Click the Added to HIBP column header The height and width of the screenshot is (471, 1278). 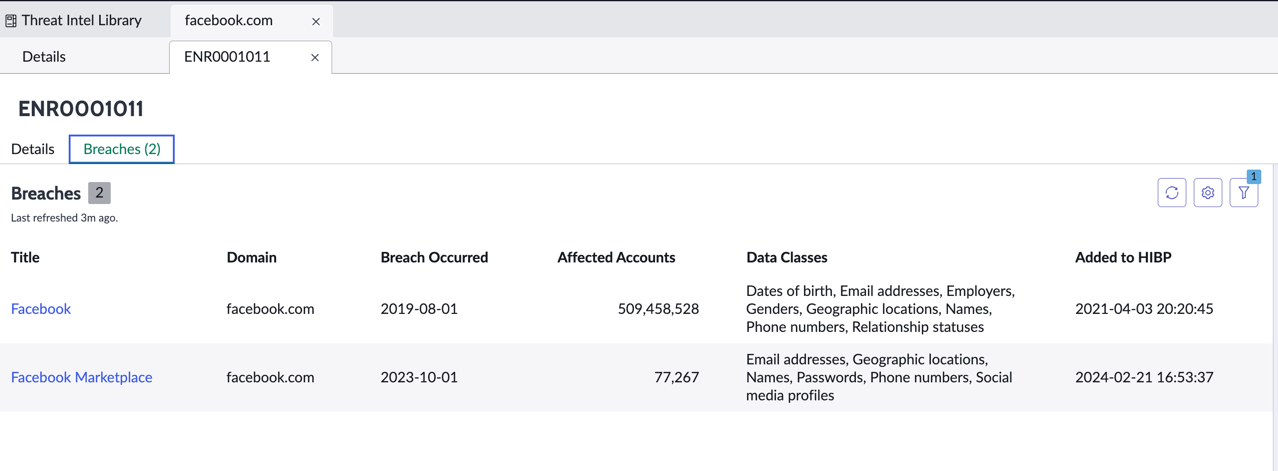1123,257
